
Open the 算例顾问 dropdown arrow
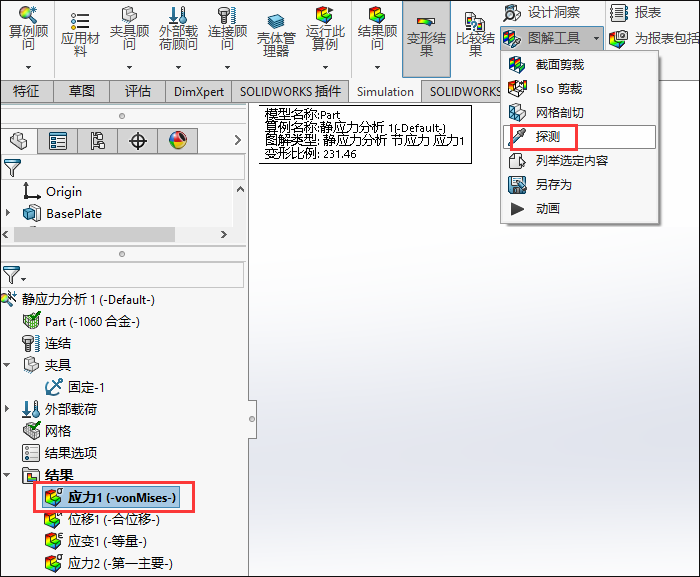pyautogui.click(x=28, y=67)
